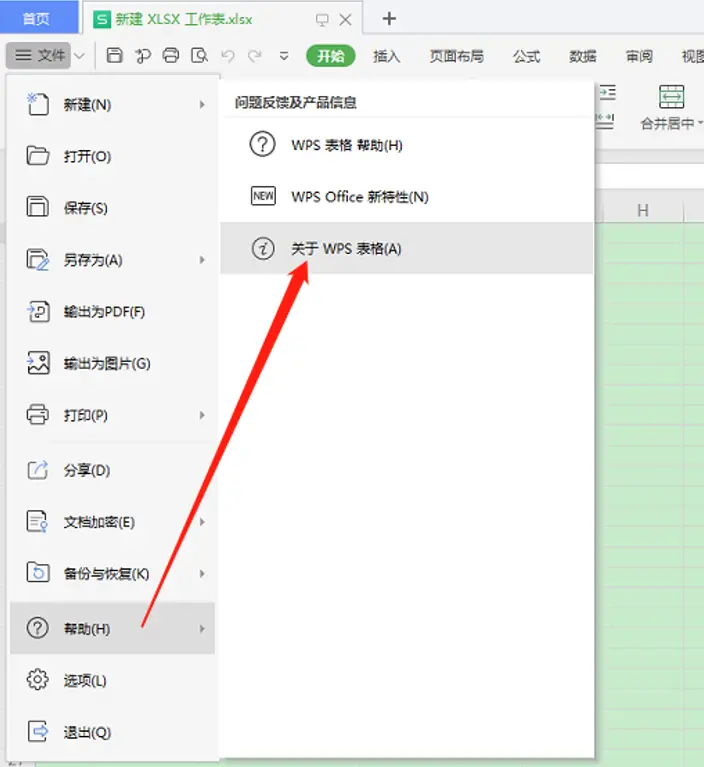This screenshot has width=704, height=767.
Task: Open 关于 WPS 表格(A) submenu item
Action: 407,248
